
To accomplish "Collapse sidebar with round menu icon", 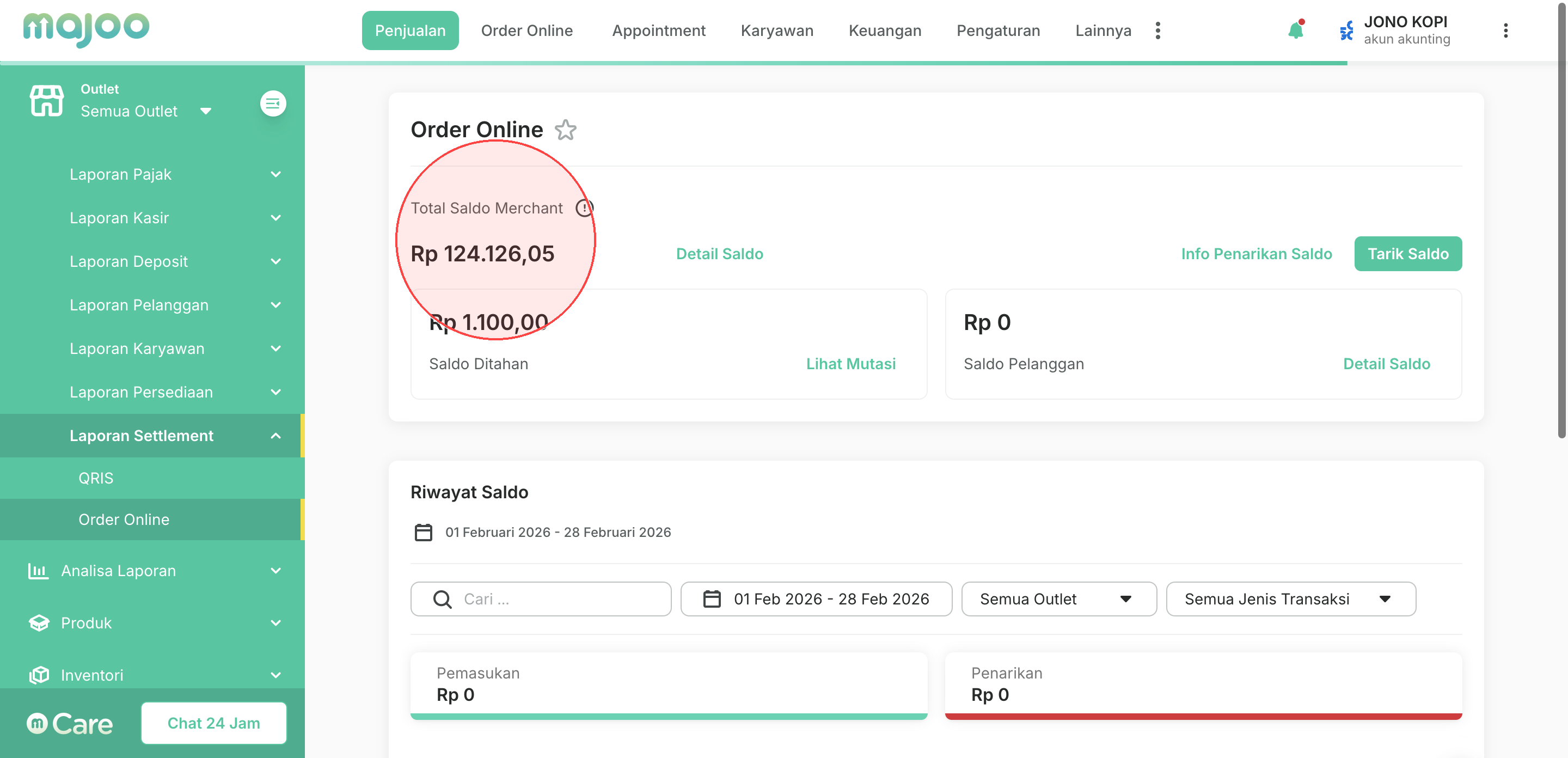I will [x=273, y=103].
